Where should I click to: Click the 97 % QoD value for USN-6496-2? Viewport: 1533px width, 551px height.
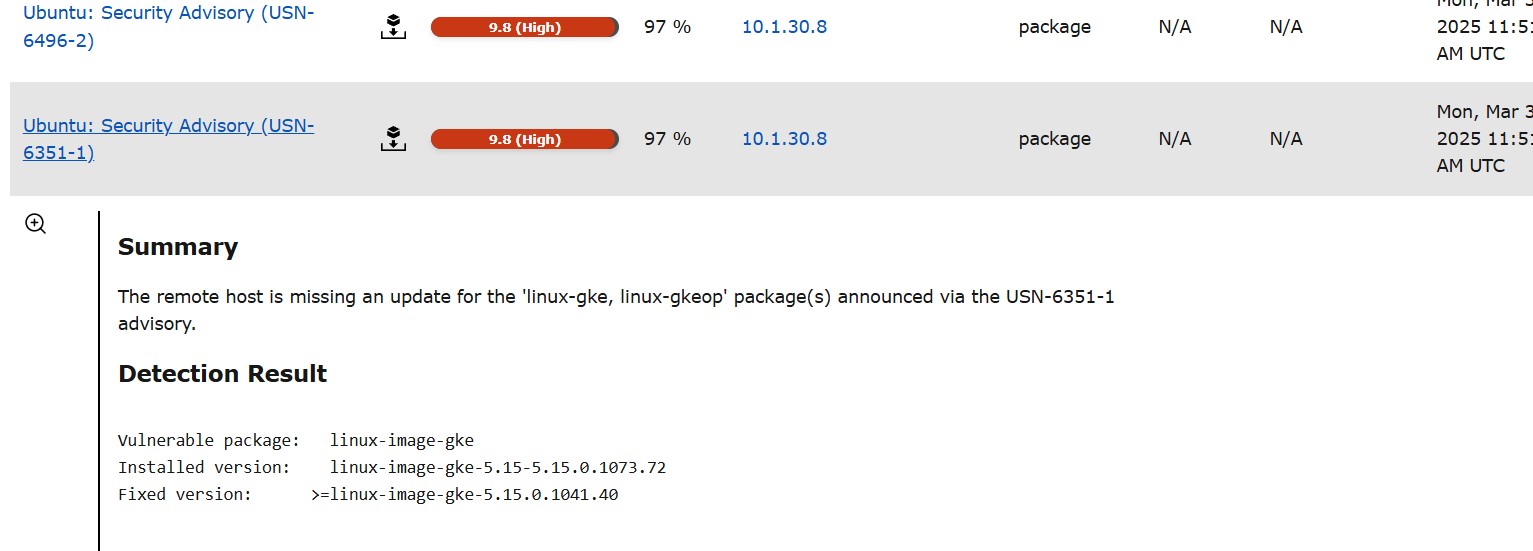coord(667,27)
